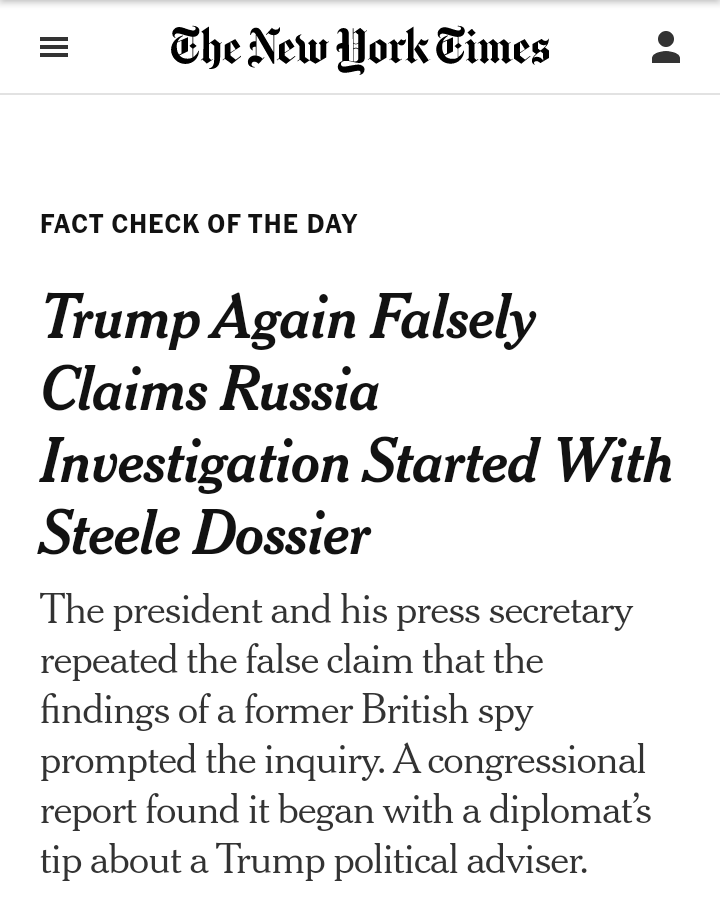The image size is (720, 900).
Task: Click the word "Dossier" in the headline
Action: click(x=281, y=534)
